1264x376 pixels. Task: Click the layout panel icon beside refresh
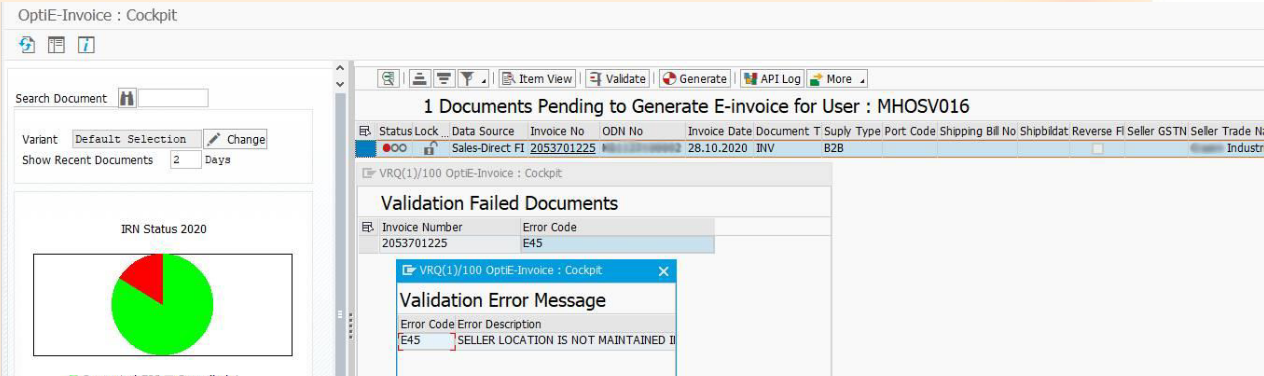56,45
